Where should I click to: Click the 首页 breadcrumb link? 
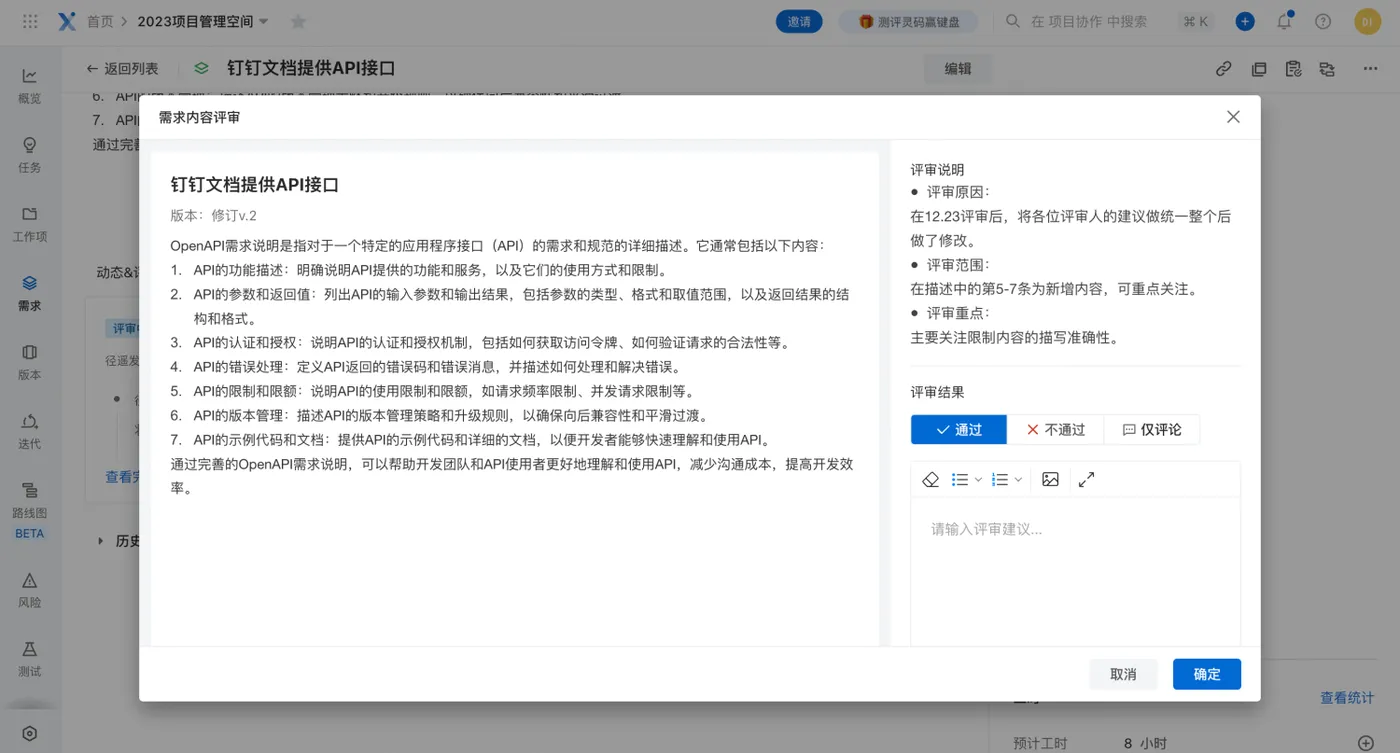click(99, 21)
